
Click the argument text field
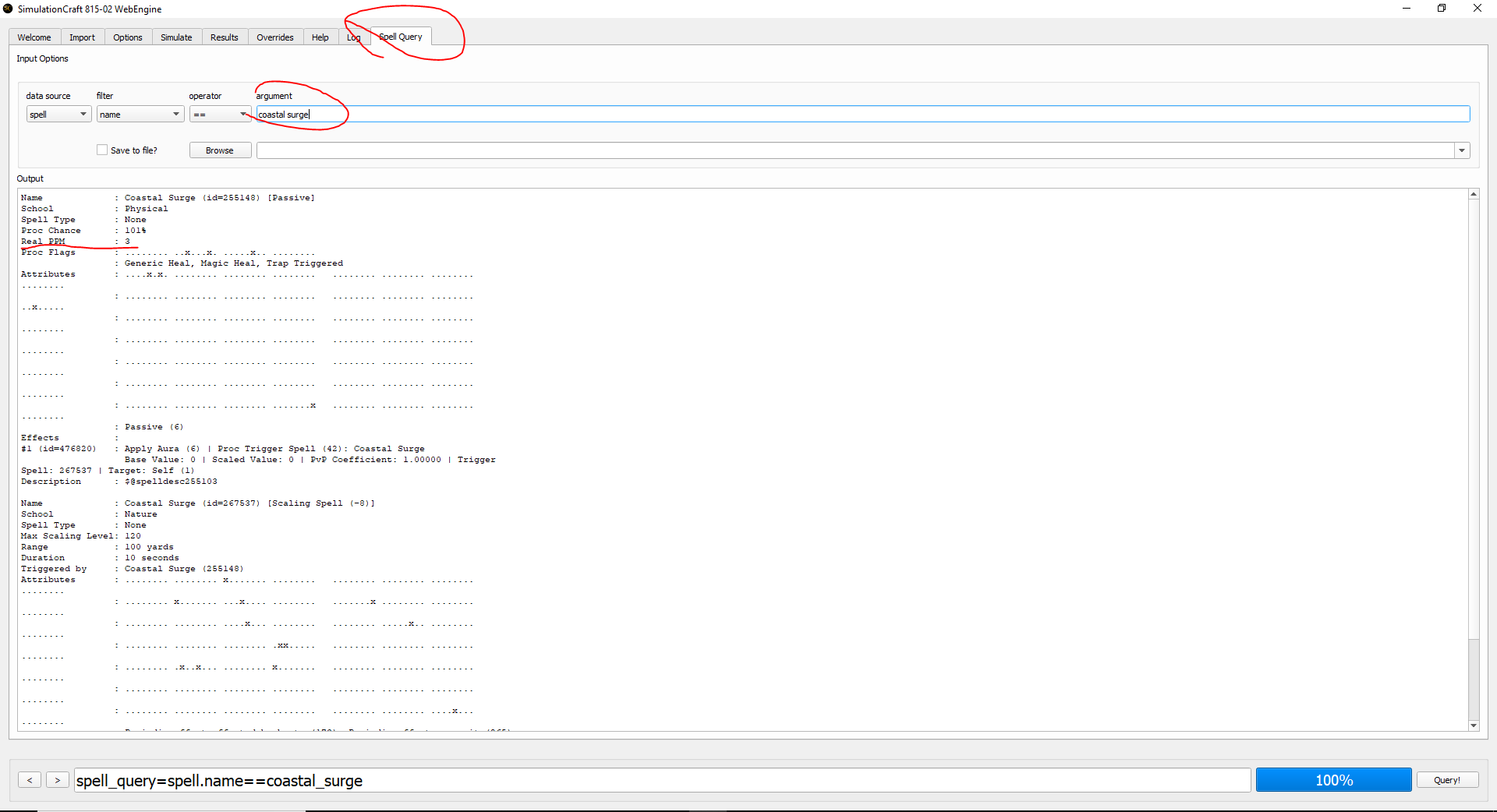[x=858, y=115]
